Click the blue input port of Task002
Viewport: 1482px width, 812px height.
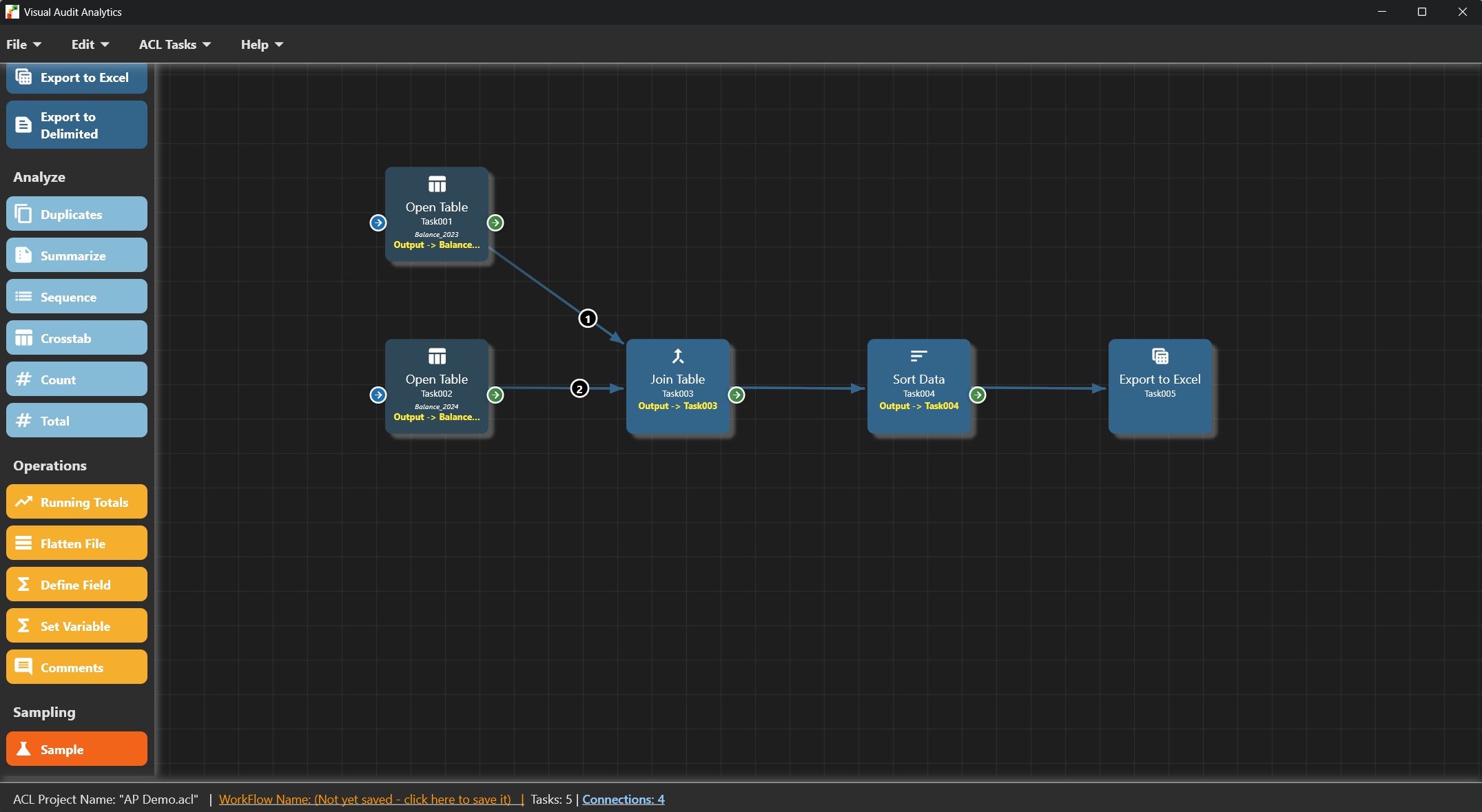378,395
